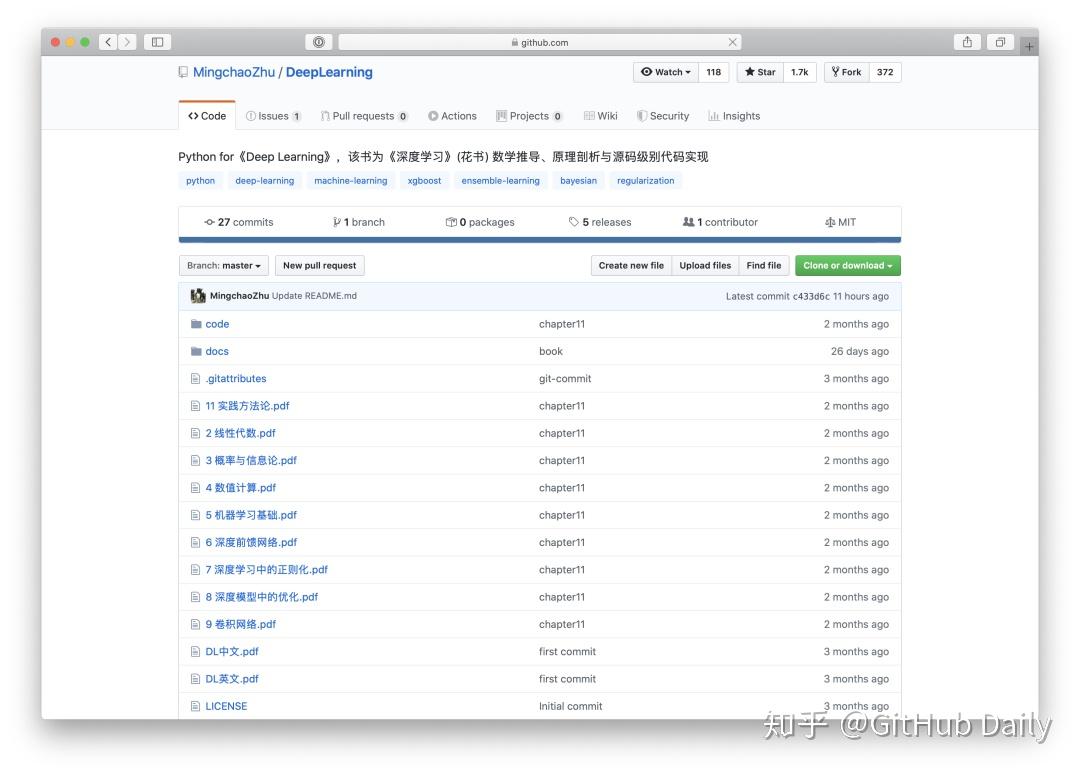Select the regularization topic tag
Viewport: 1080px width, 774px height.
645,180
